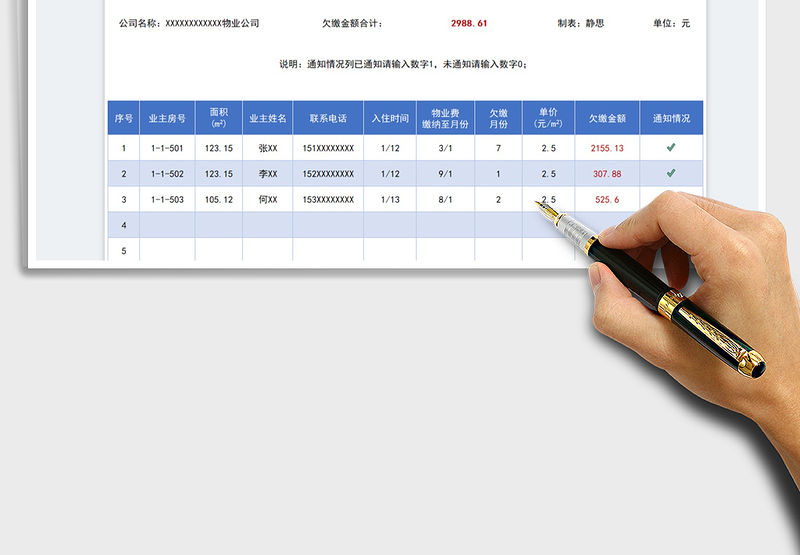This screenshot has height=555, width=800.
Task: Click the 入住时间 column header
Action: click(x=389, y=118)
